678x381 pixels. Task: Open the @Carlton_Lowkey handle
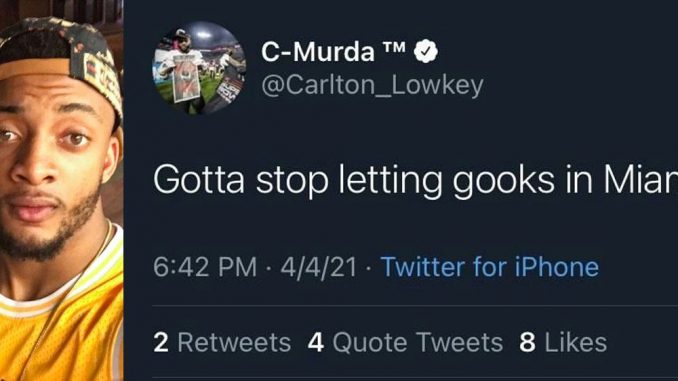click(x=372, y=85)
